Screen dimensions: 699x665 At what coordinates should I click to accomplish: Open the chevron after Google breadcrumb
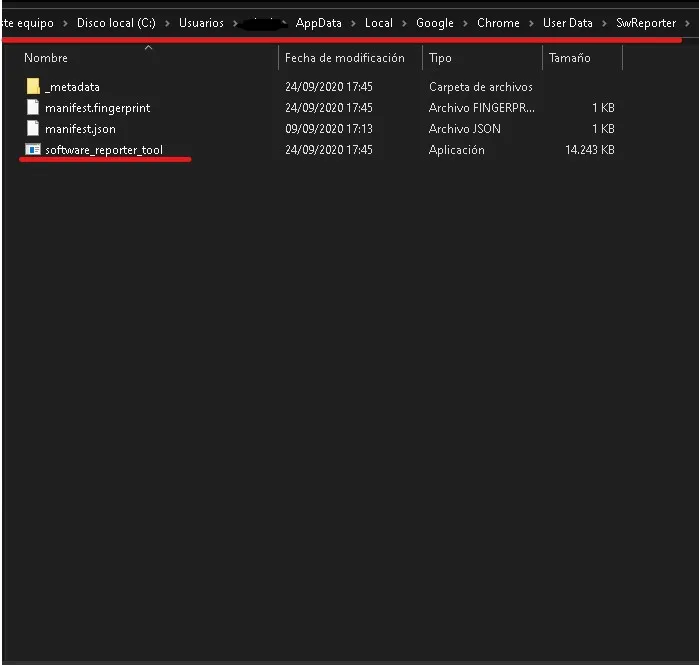point(465,23)
